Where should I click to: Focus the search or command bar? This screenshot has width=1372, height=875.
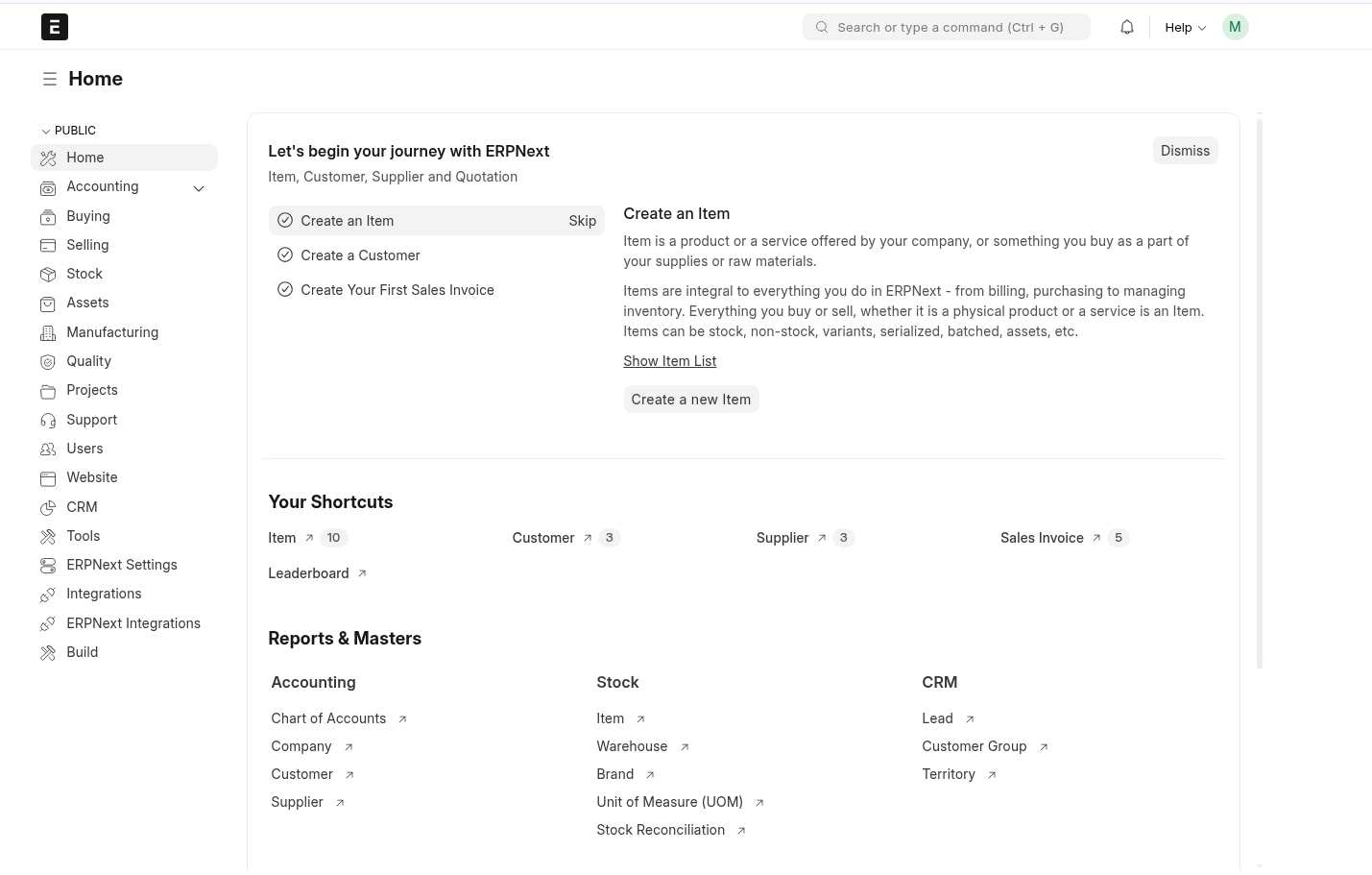click(x=947, y=27)
